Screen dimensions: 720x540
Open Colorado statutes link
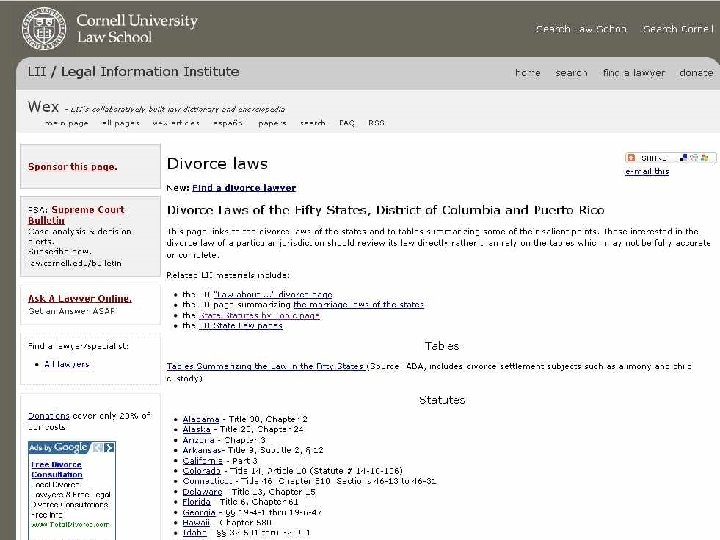(x=202, y=471)
